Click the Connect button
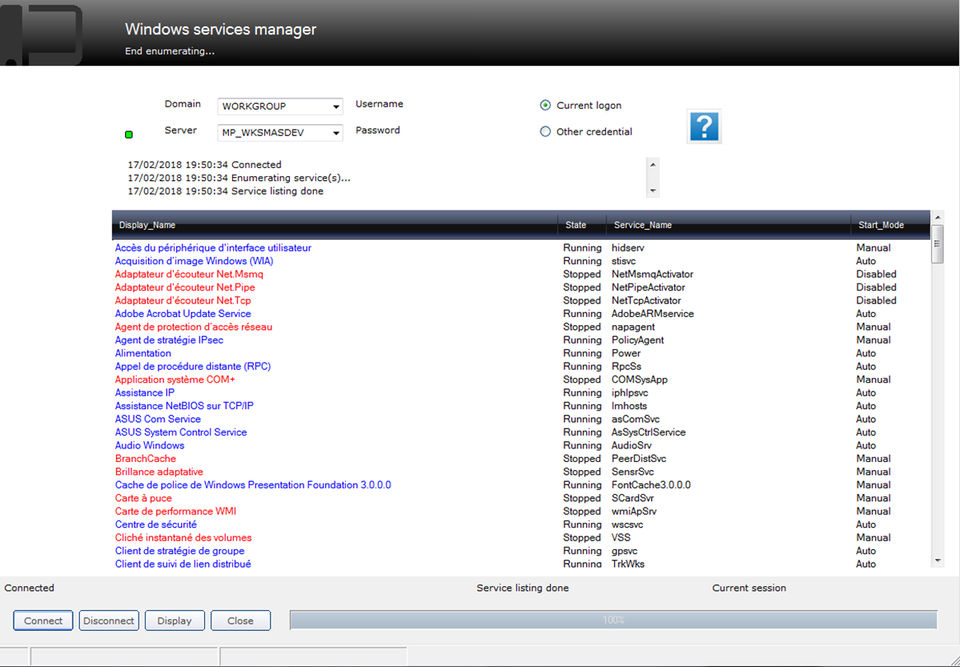Image resolution: width=960 pixels, height=667 pixels. [43, 620]
